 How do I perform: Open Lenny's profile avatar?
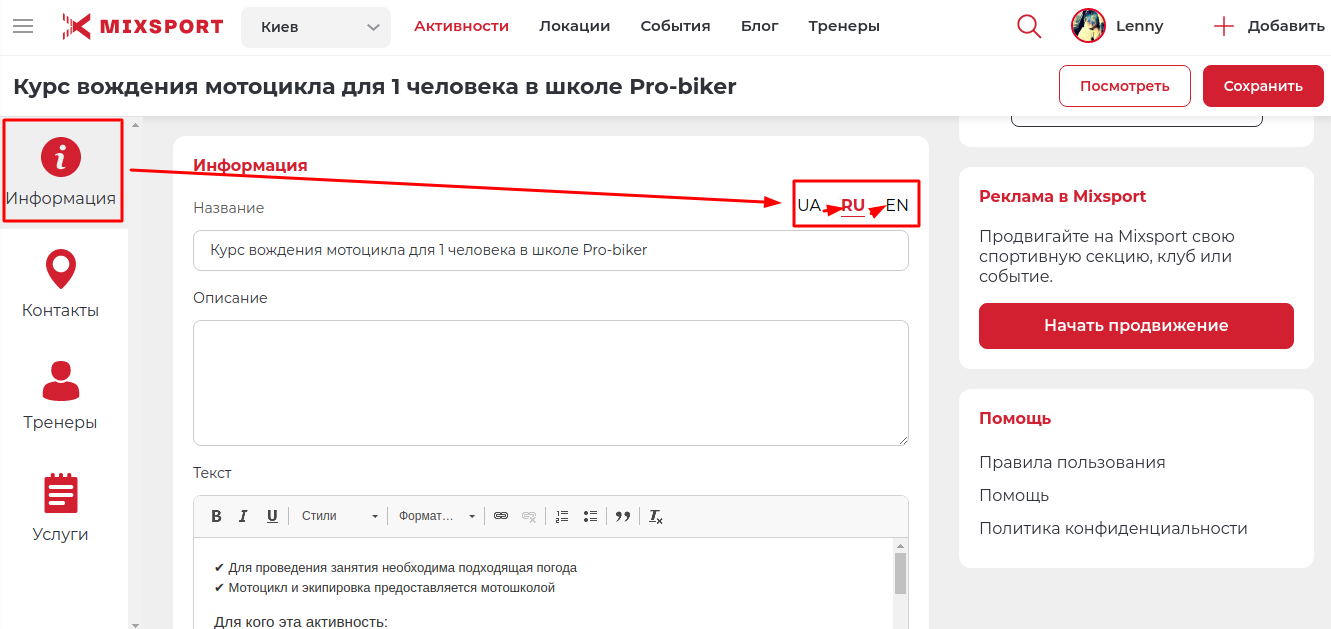pos(1088,26)
